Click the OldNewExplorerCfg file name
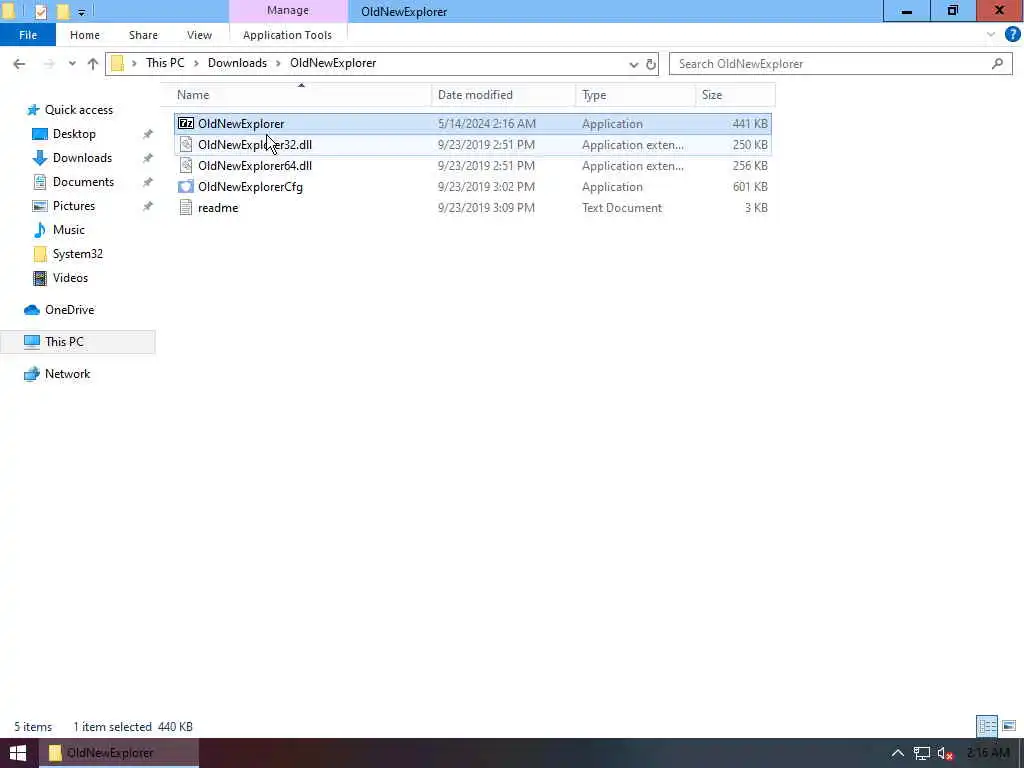The width and height of the screenshot is (1024, 768). click(x=250, y=187)
